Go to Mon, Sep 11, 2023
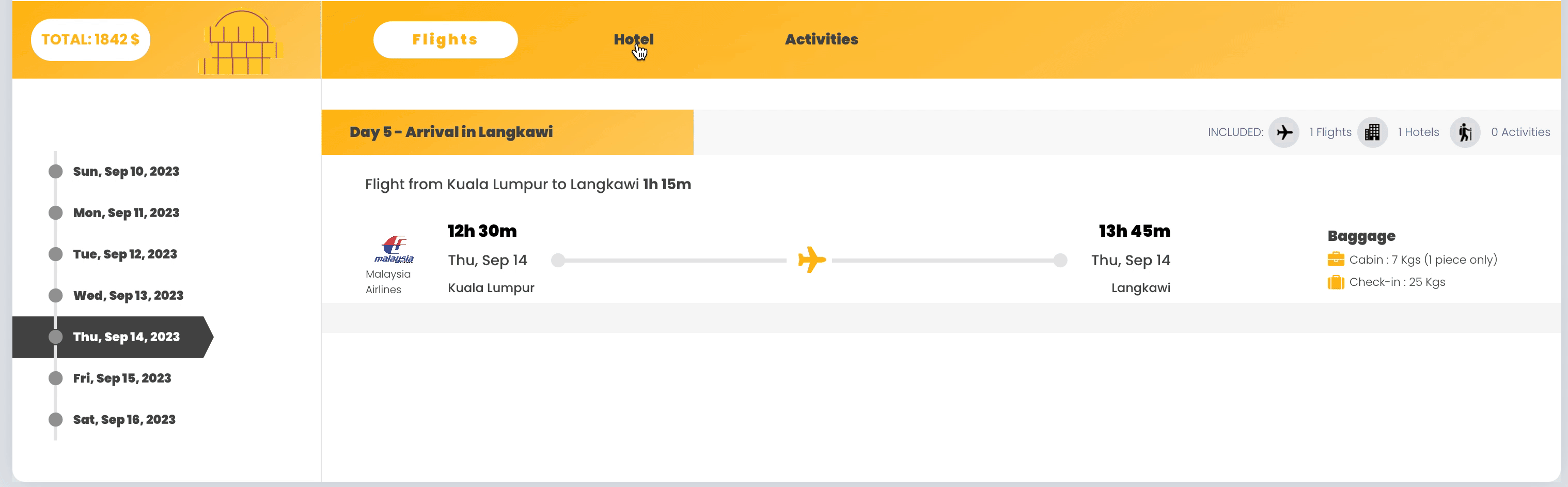Screen dimensions: 1568x487 (x=126, y=212)
